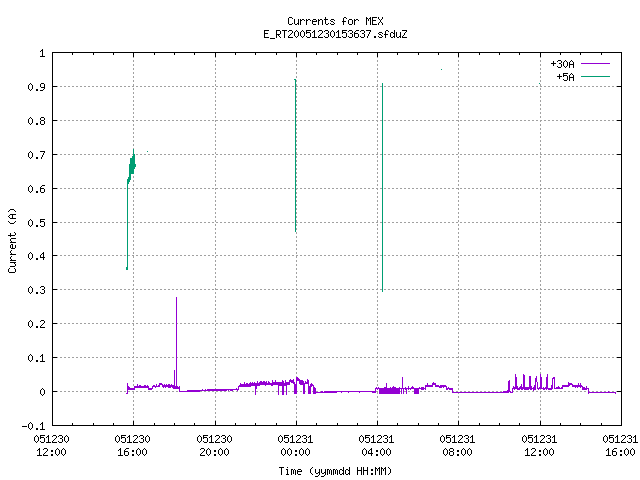Viewport: 640px width, 480px height.
Task: Click the y-axis tick label -0.1
Action: (x=33, y=426)
